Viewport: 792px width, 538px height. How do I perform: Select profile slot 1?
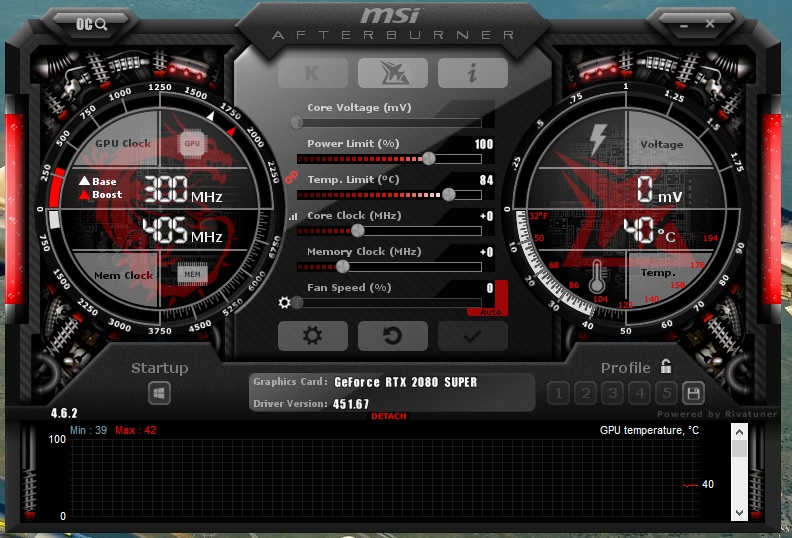558,393
